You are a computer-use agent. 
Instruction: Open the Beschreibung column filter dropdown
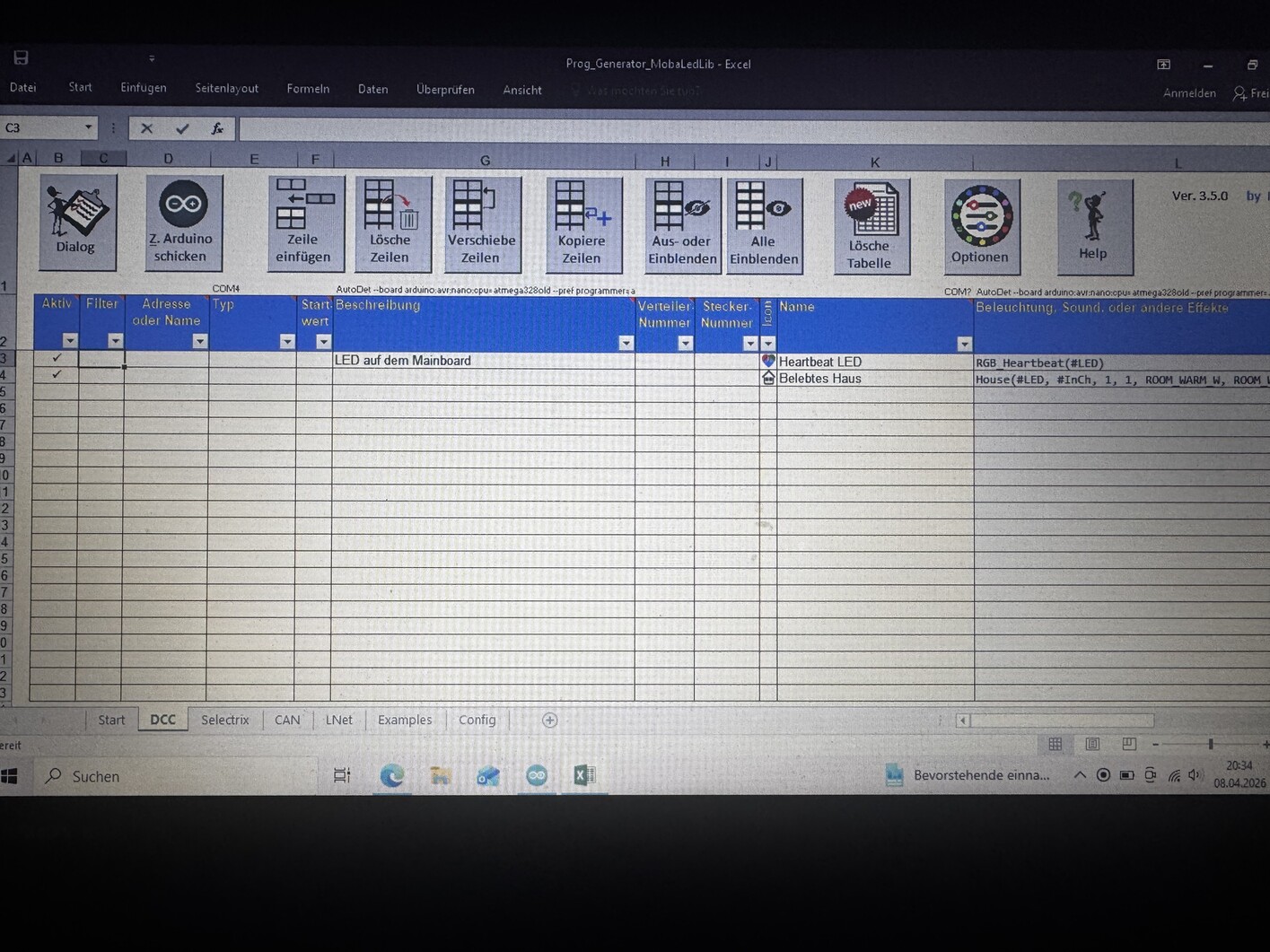click(x=626, y=344)
